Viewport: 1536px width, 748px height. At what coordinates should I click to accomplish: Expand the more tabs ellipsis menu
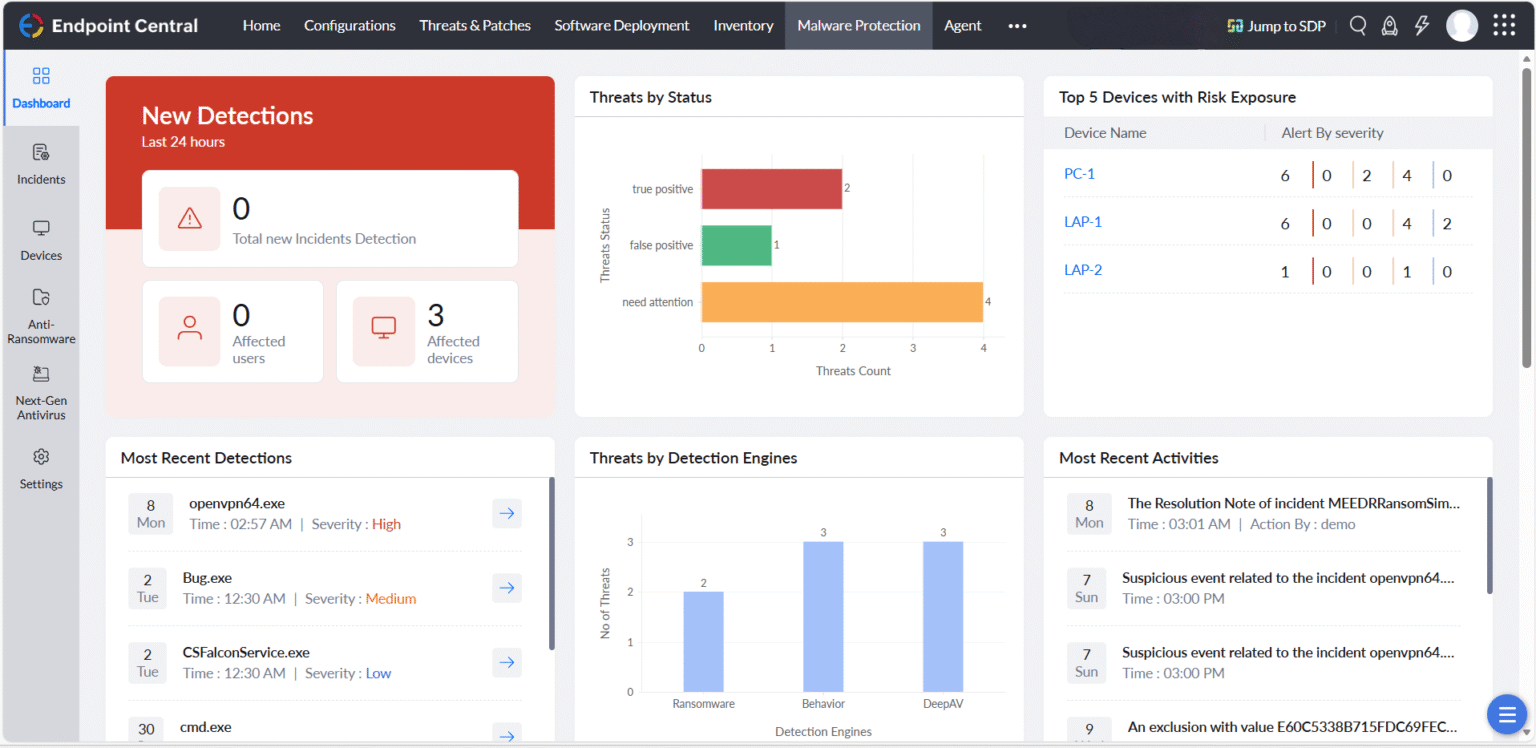1017,26
